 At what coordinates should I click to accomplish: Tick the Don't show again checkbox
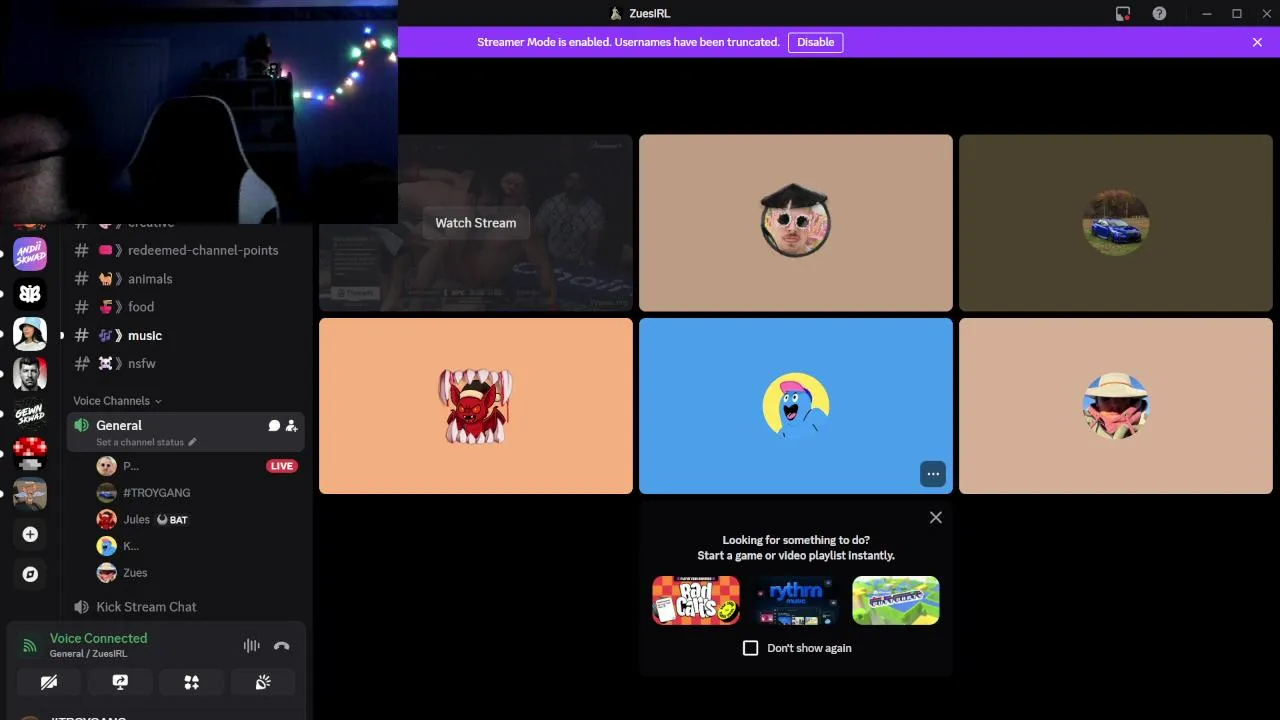[x=751, y=648]
